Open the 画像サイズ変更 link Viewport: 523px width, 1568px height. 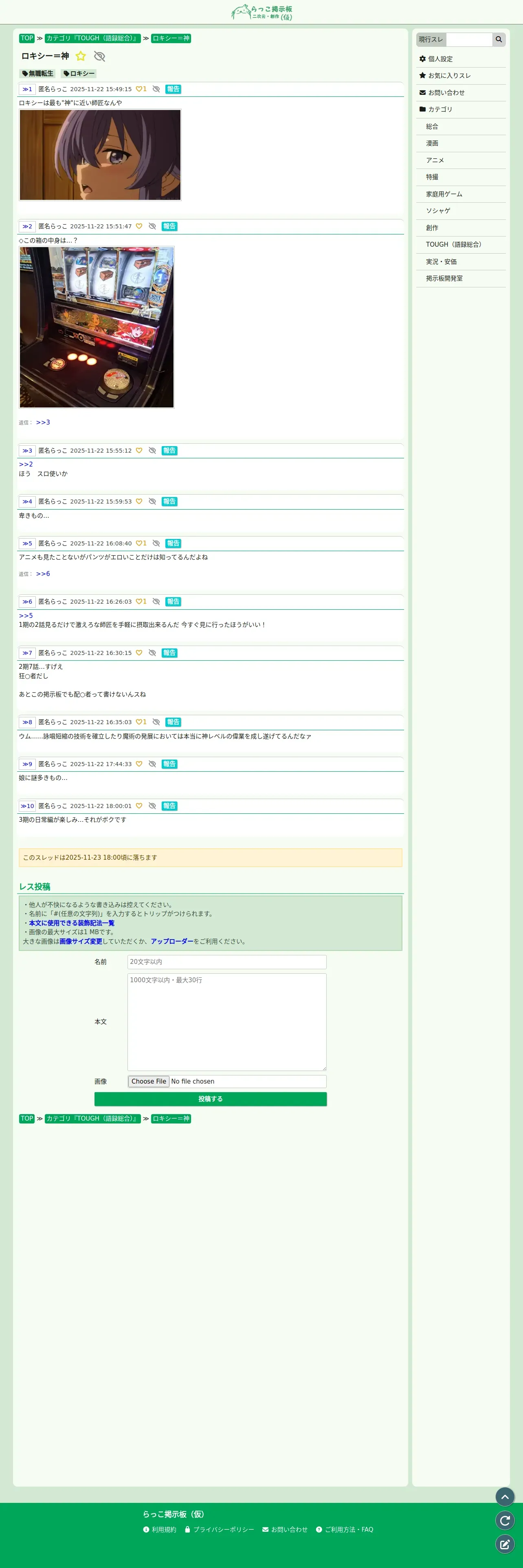coord(81,942)
